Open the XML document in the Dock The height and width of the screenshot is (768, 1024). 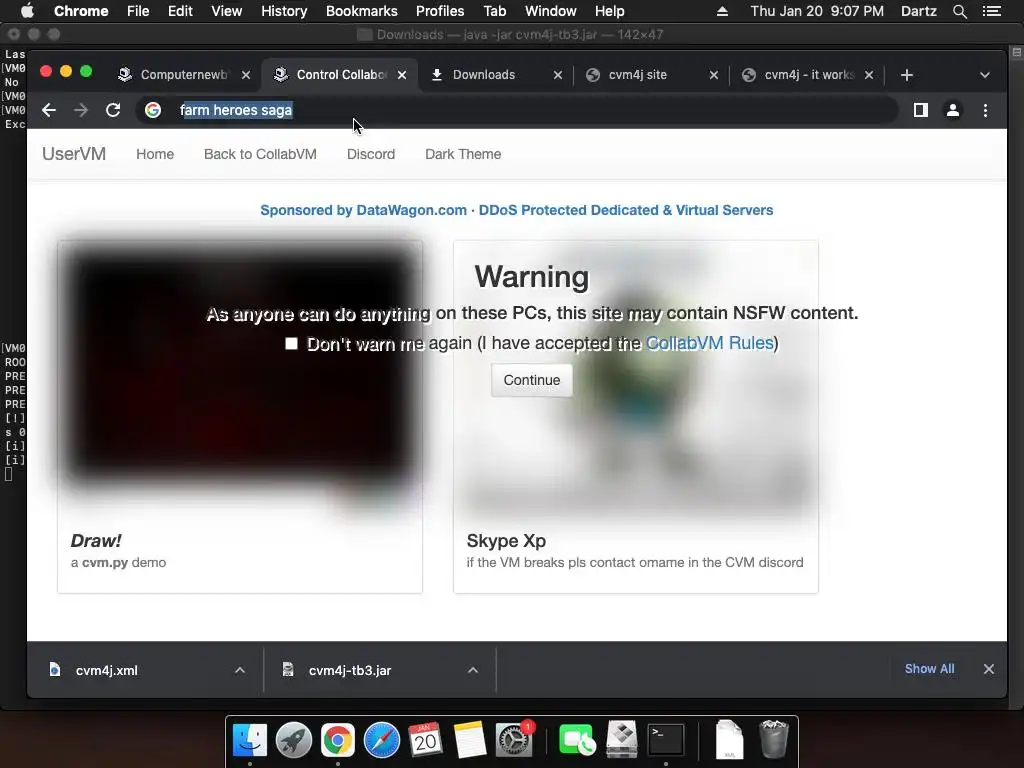(729, 740)
